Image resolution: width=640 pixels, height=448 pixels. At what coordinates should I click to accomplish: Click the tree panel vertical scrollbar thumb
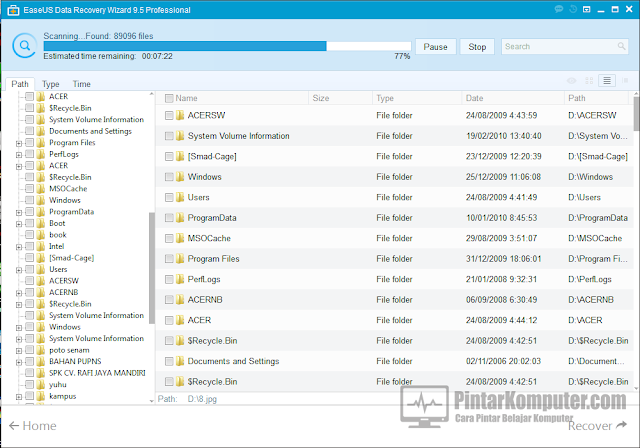click(152, 268)
